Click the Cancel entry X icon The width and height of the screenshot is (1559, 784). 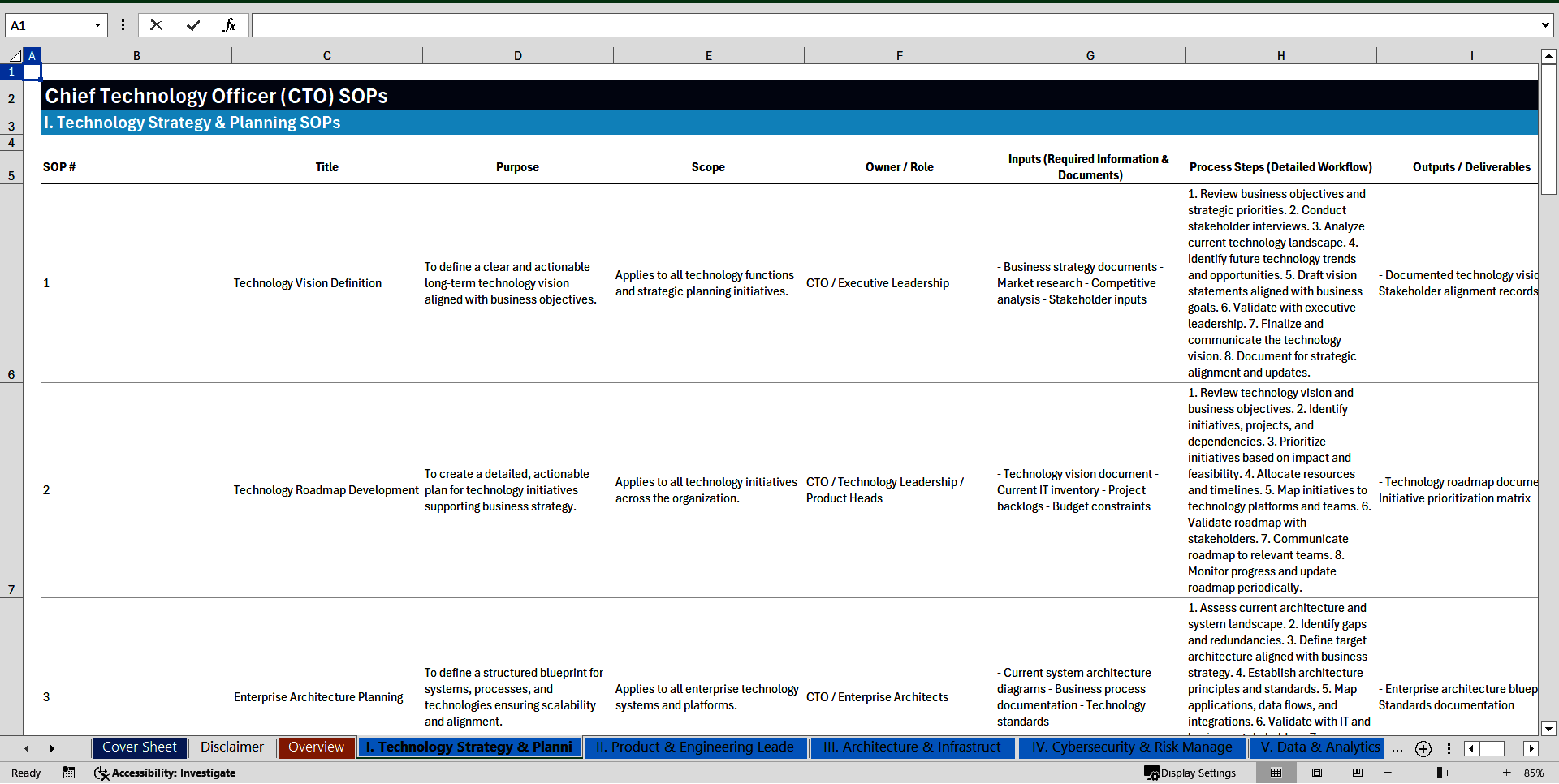coord(156,25)
